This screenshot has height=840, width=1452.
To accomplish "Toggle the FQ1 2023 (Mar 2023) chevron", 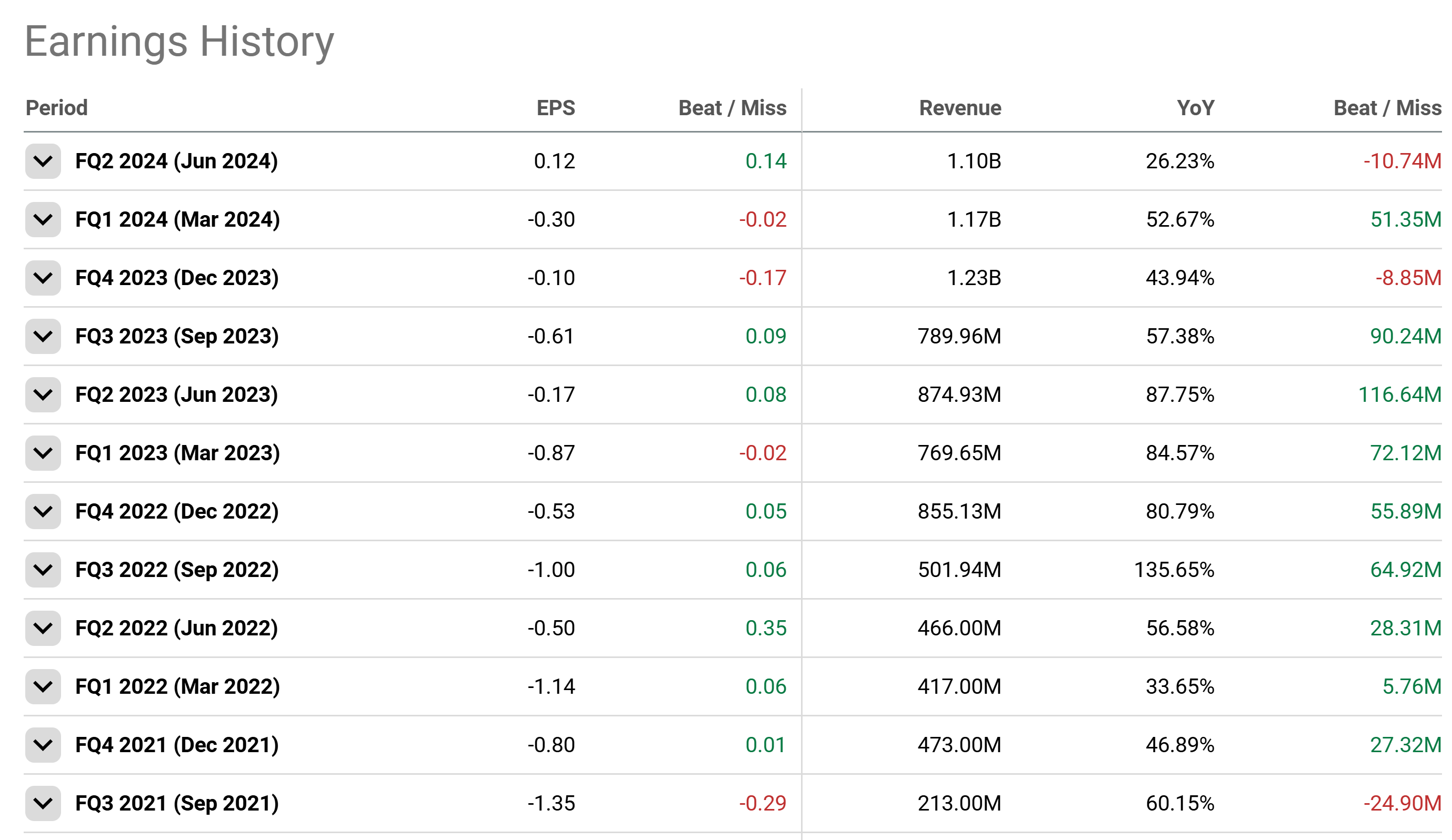I will click(43, 453).
